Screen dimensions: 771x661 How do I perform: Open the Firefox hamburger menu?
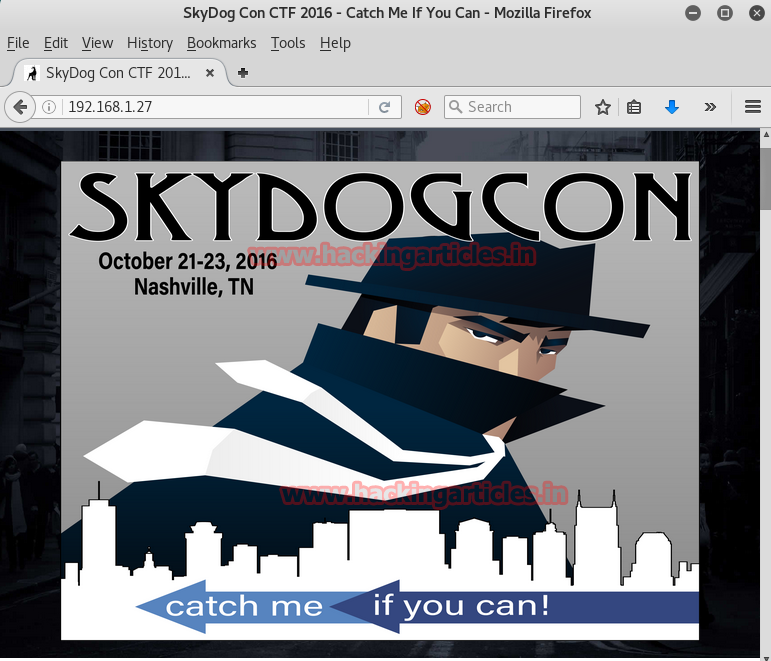pyautogui.click(x=752, y=107)
